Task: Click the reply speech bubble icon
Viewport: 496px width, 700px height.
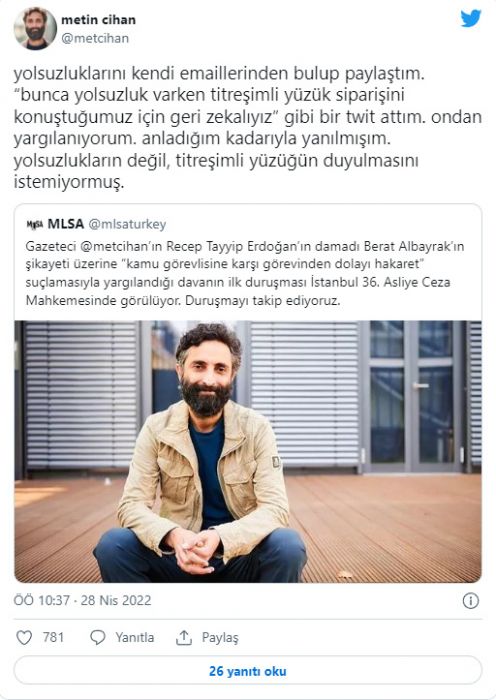Action: (x=97, y=637)
